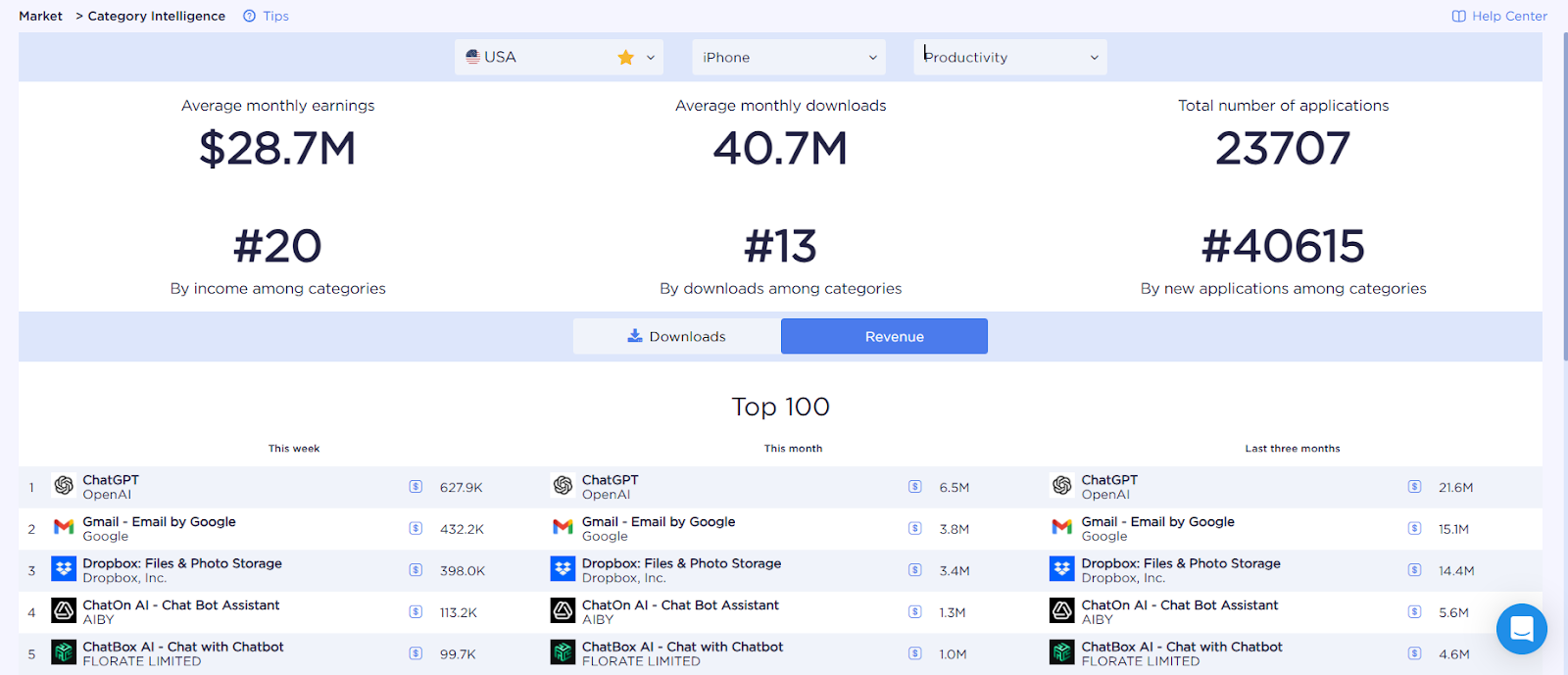The height and width of the screenshot is (675, 1568).
Task: Click the favorite star next to USA
Action: tap(626, 57)
